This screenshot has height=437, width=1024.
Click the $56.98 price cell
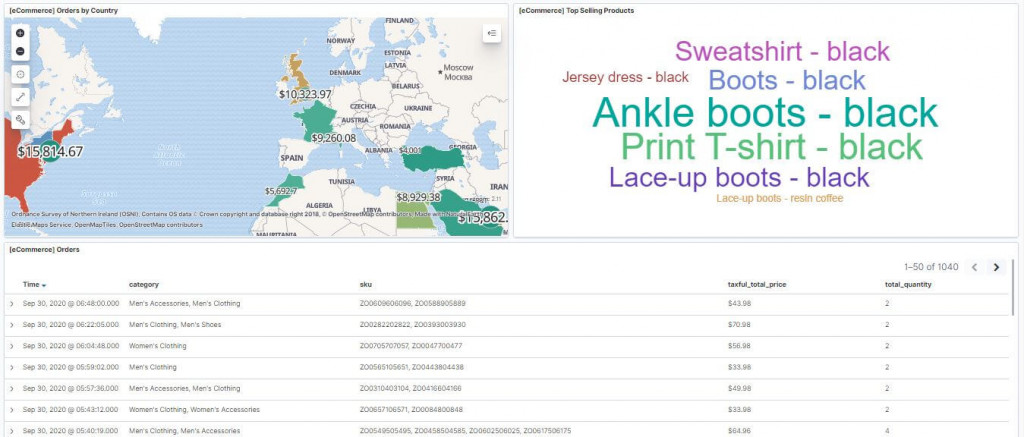739,346
